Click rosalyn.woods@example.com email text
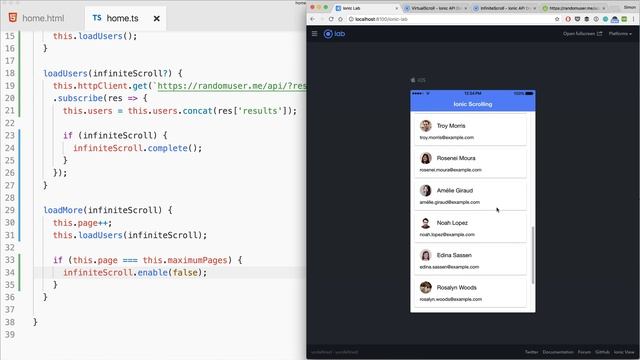This screenshot has height=360, width=640. coord(451,299)
